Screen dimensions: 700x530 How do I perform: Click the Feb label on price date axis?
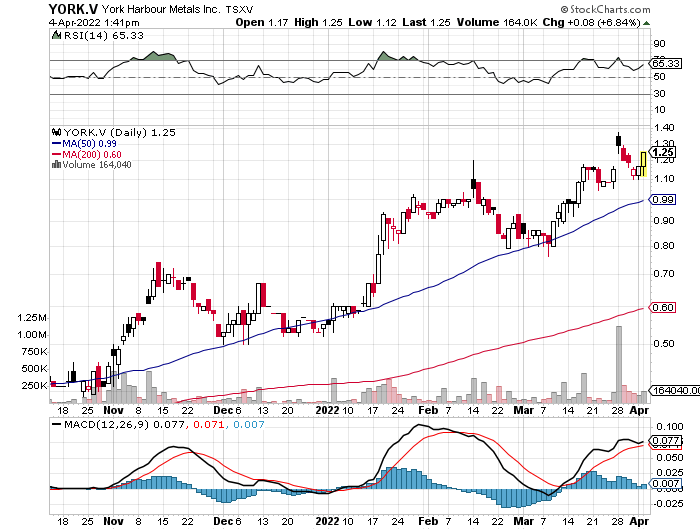coord(428,410)
